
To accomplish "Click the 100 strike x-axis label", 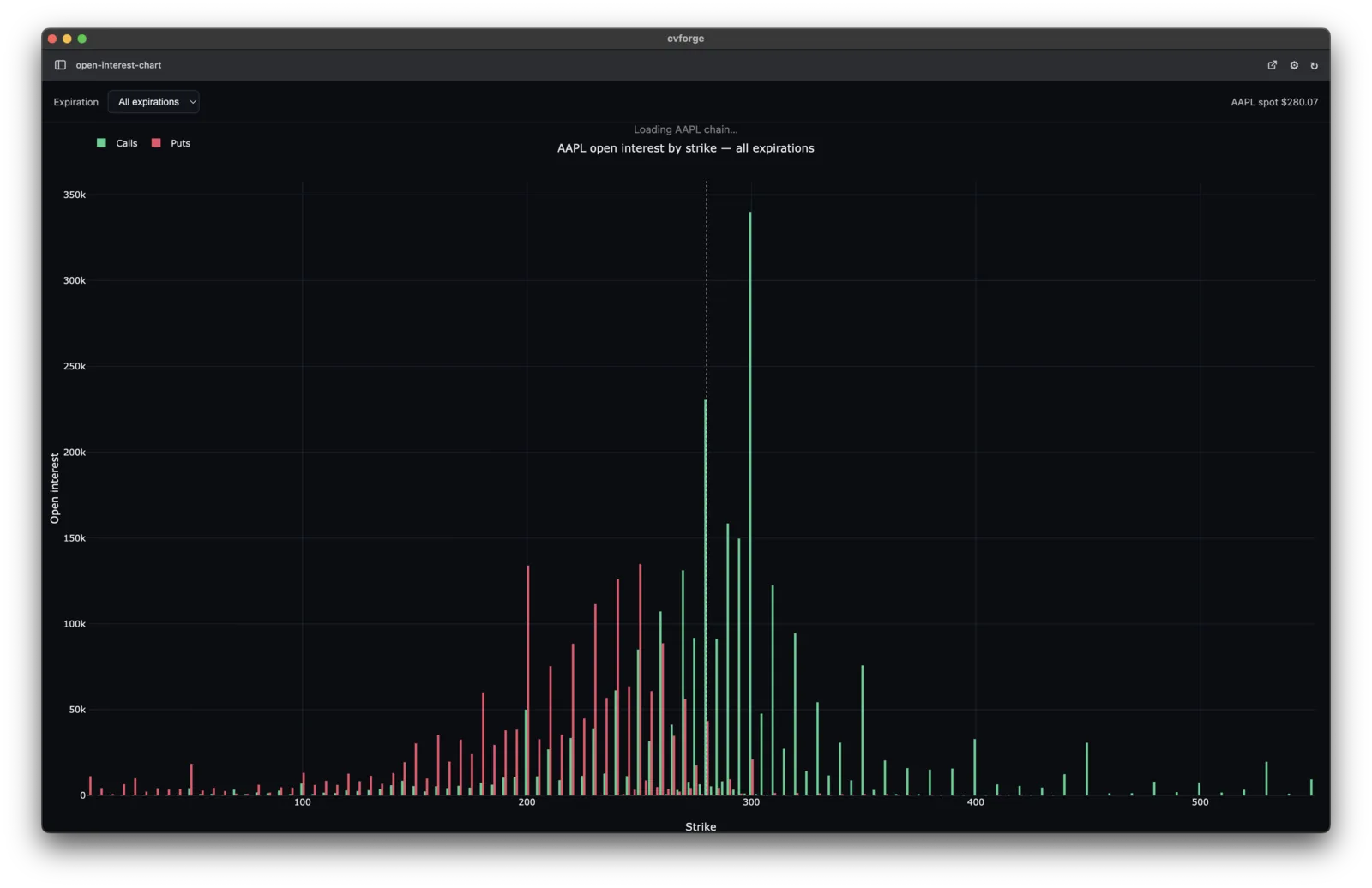I will click(302, 802).
